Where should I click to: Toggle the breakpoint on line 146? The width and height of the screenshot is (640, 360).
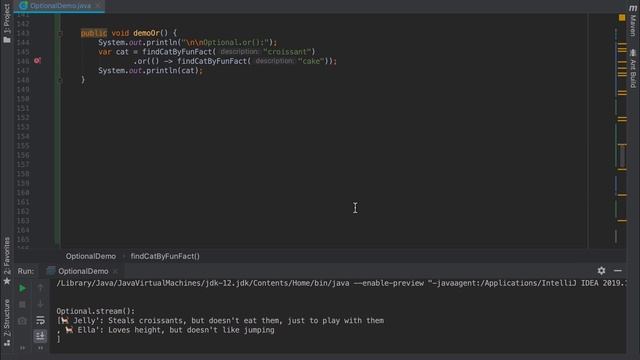click(x=37, y=61)
